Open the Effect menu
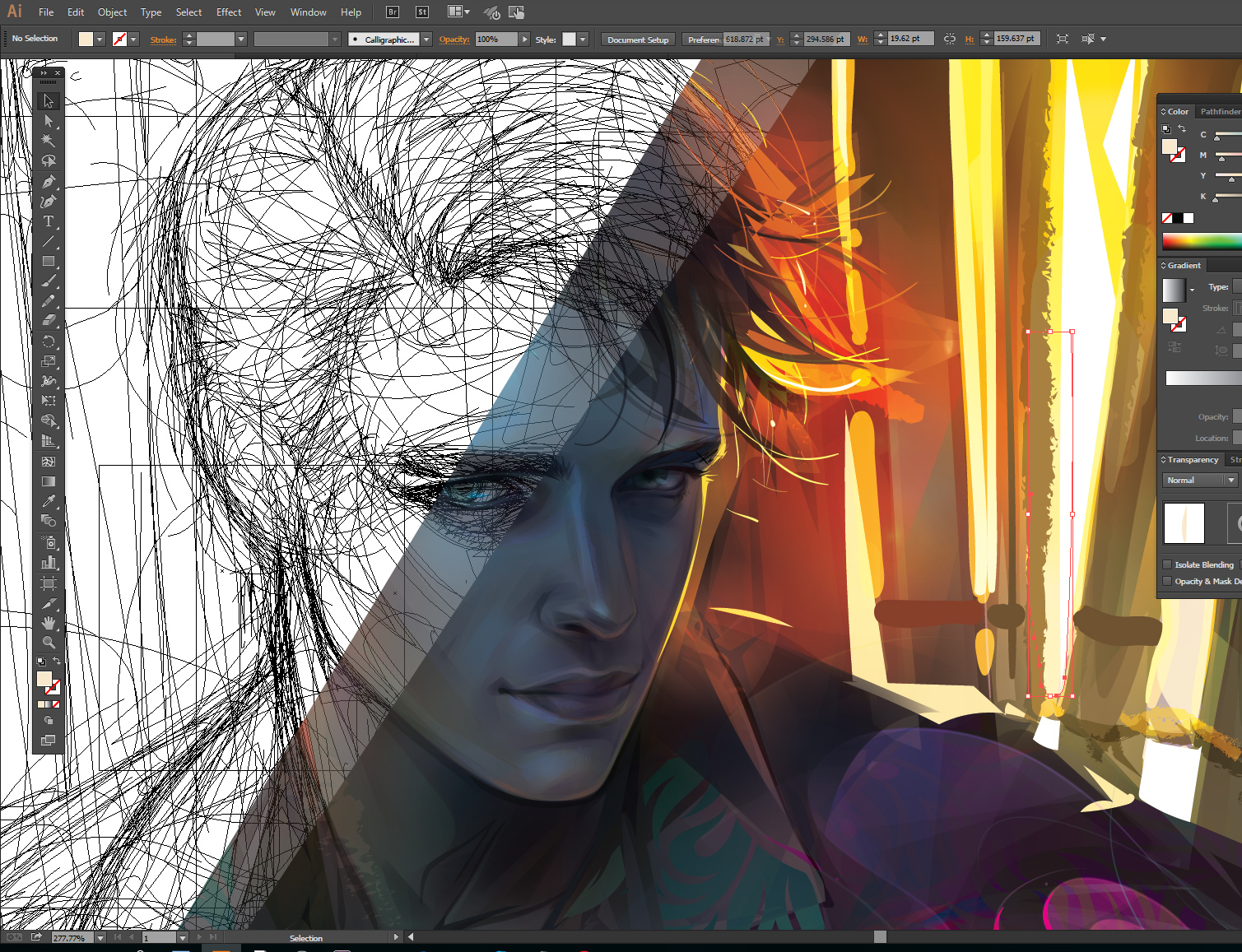 tap(229, 12)
